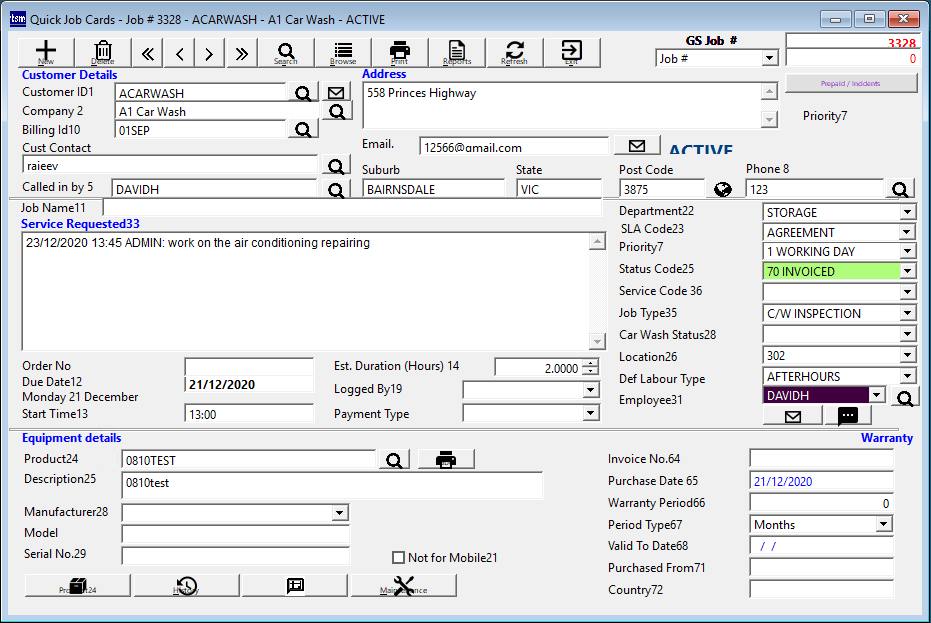The height and width of the screenshot is (623, 931).
Task: Send email using envelope next to Email field
Action: (636, 146)
